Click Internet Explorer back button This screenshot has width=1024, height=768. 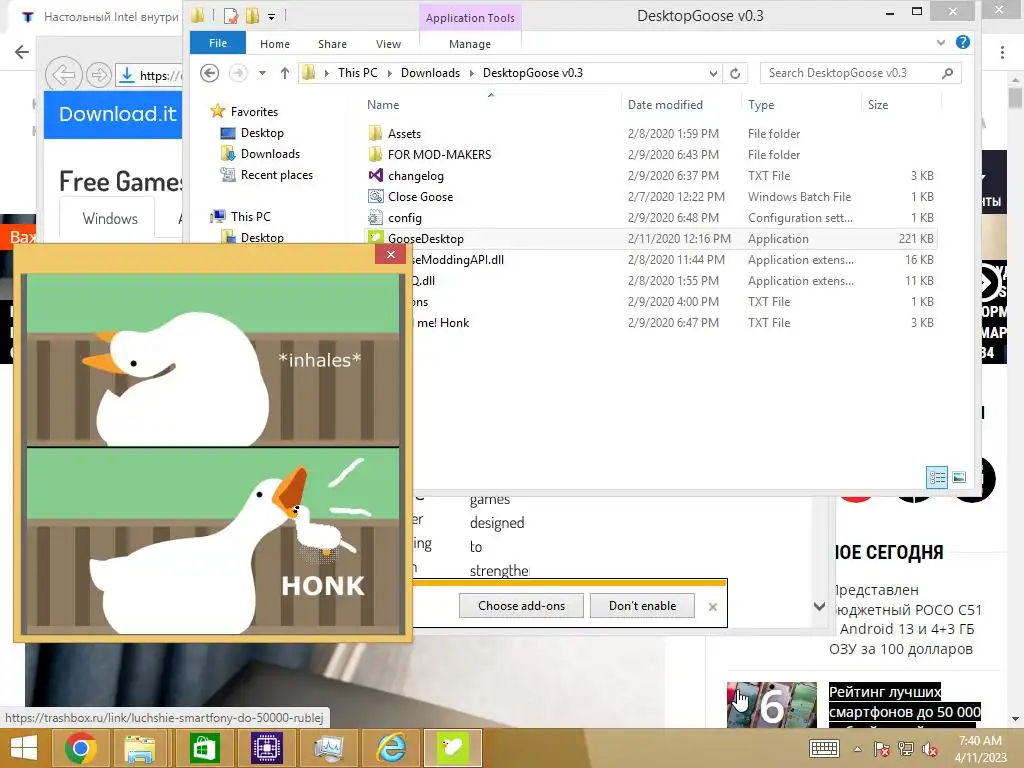pyautogui.click(x=63, y=75)
